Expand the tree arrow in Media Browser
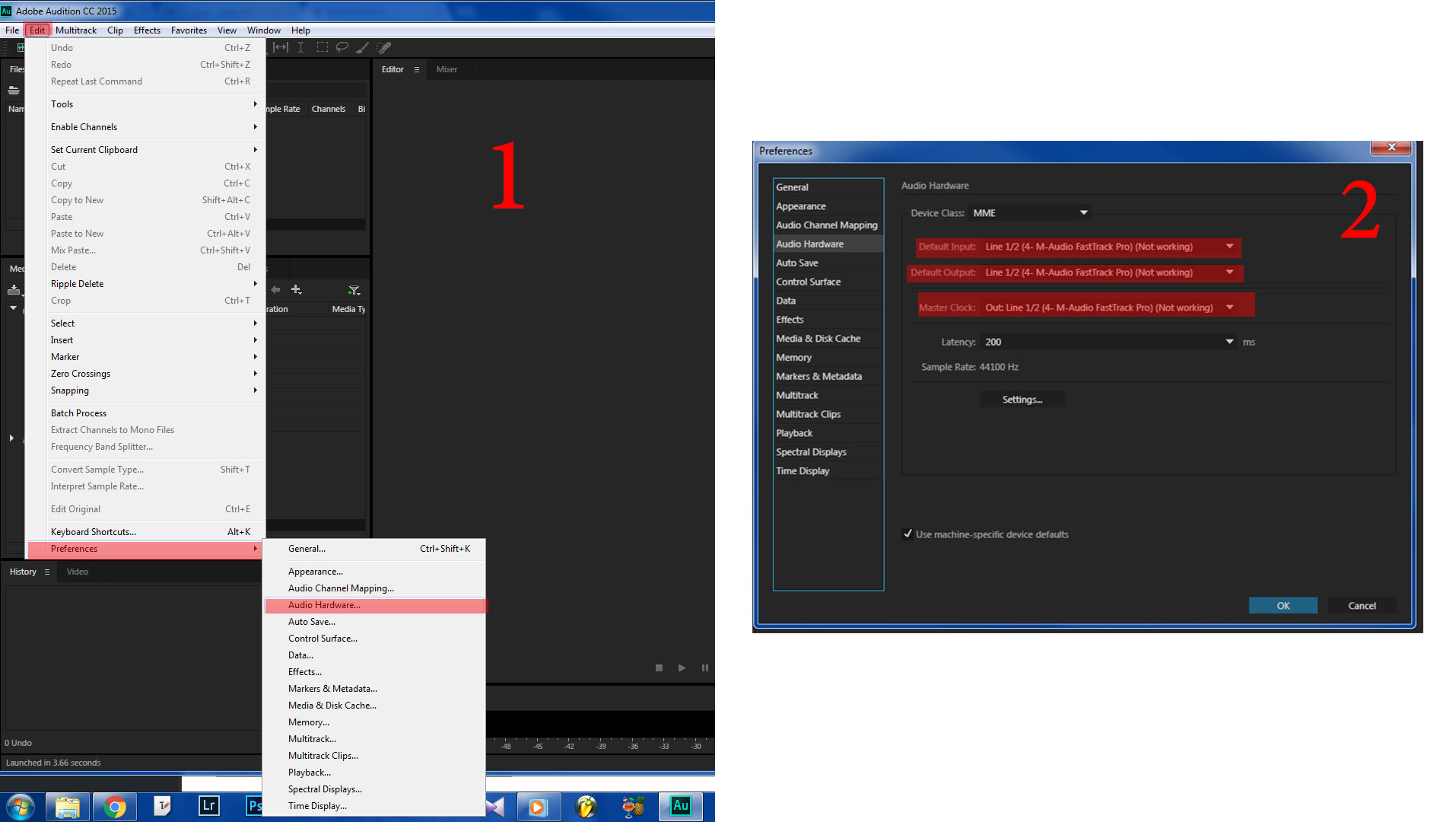1456x822 pixels. (x=11, y=438)
